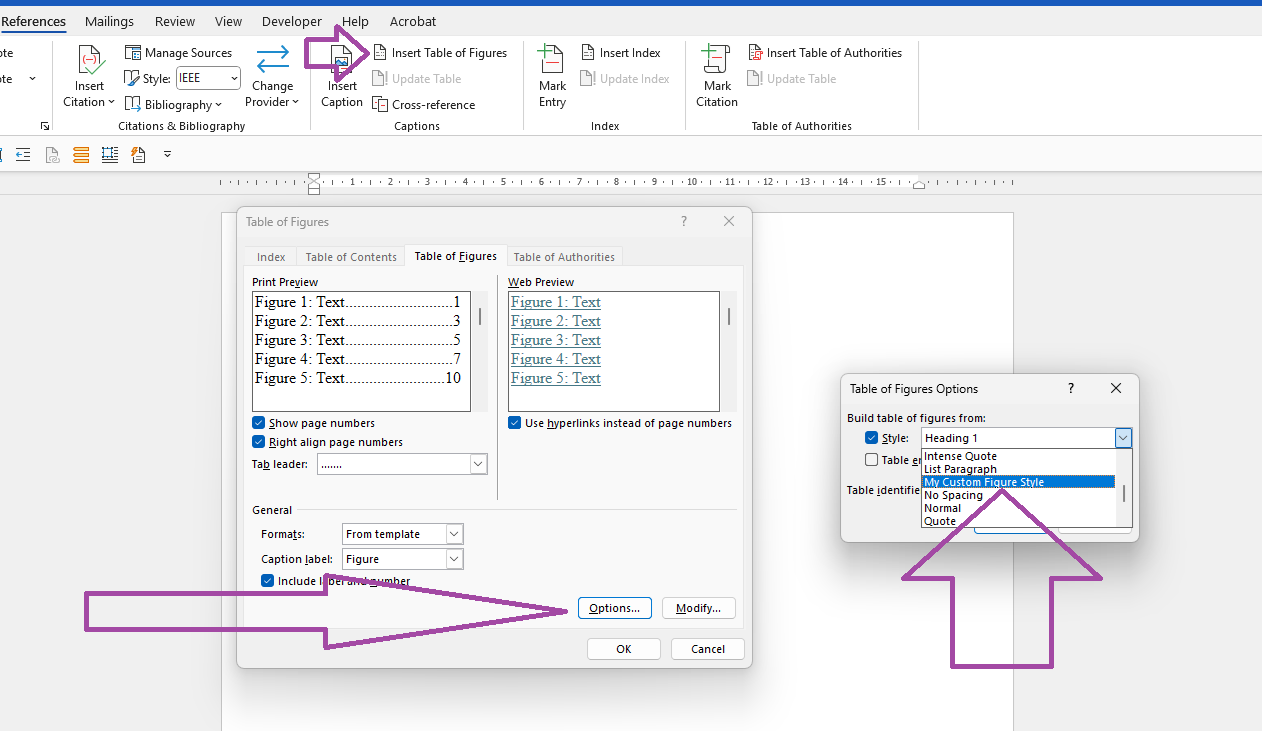
Task: Open the Tab leader dropdown
Action: click(x=478, y=464)
